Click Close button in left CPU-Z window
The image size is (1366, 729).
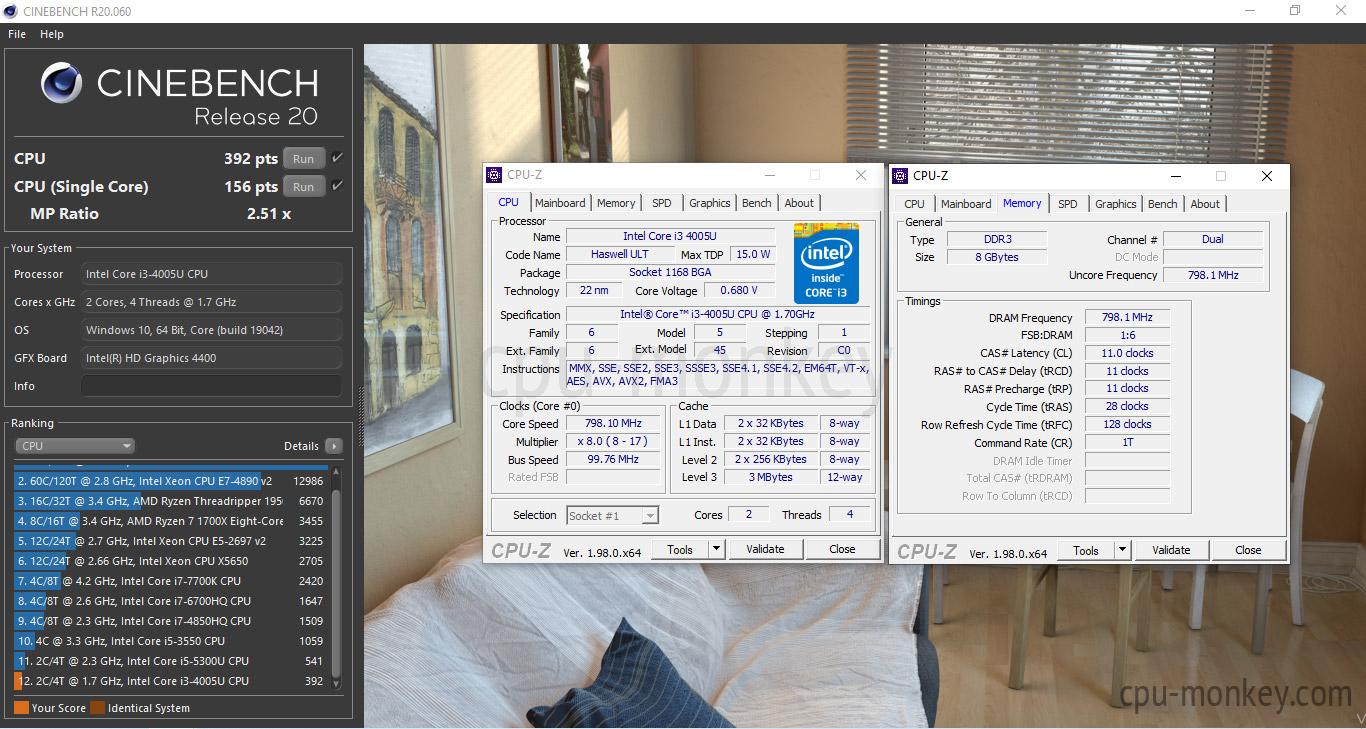[x=842, y=549]
